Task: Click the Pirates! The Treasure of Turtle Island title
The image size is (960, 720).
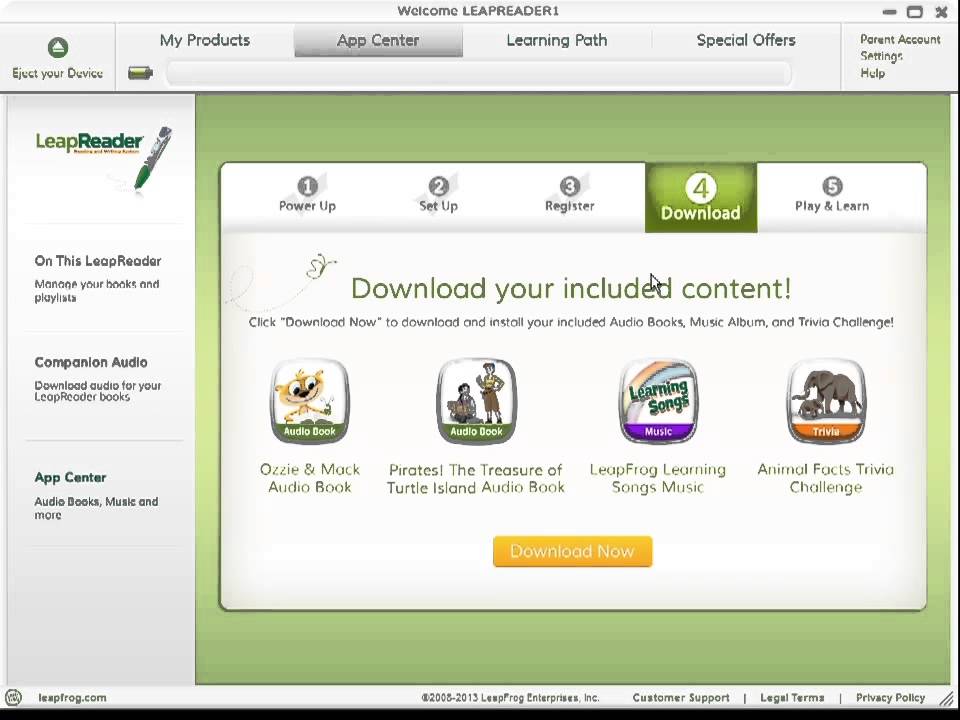Action: point(476,479)
